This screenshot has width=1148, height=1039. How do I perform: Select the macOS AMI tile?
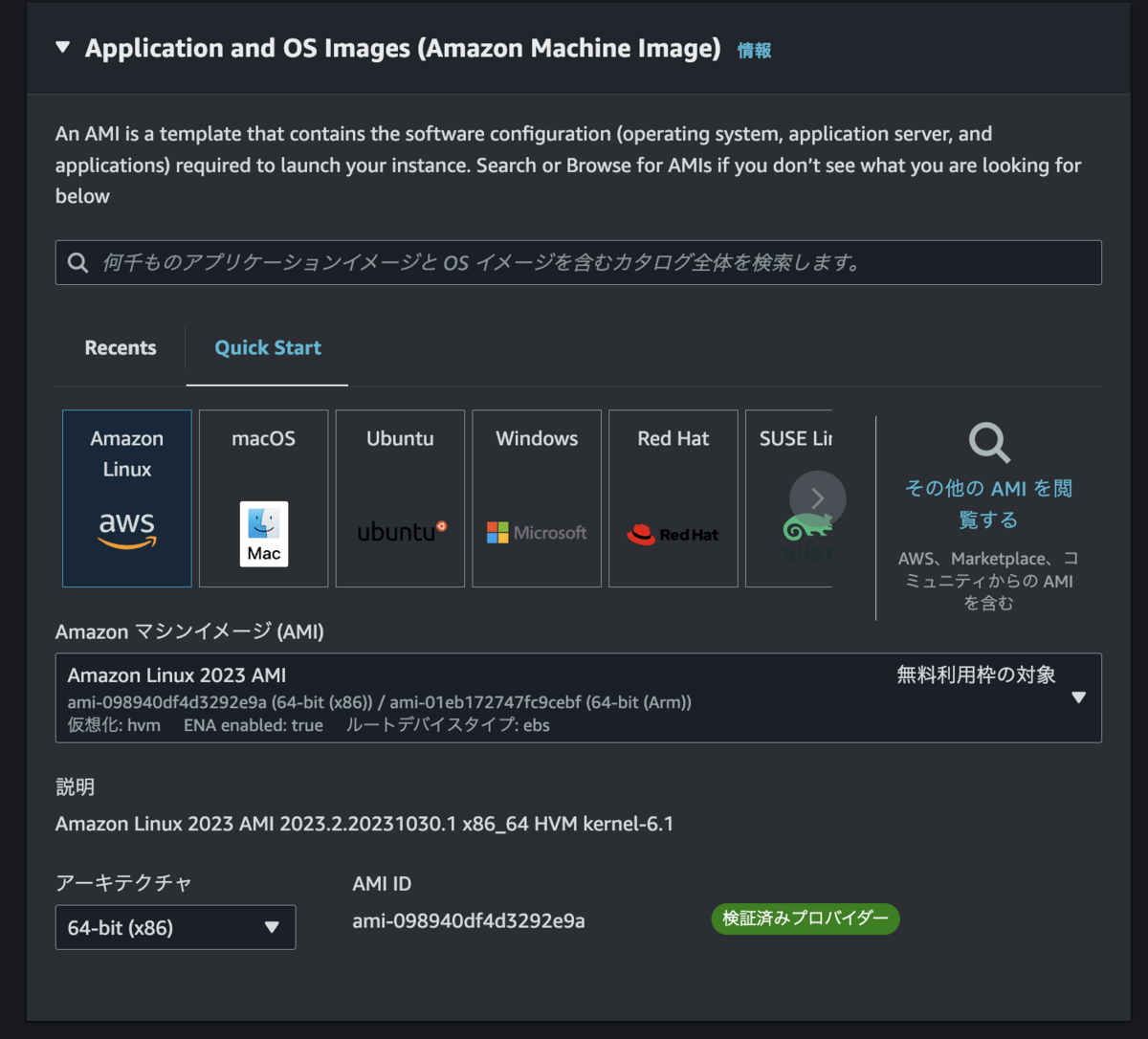[x=264, y=498]
